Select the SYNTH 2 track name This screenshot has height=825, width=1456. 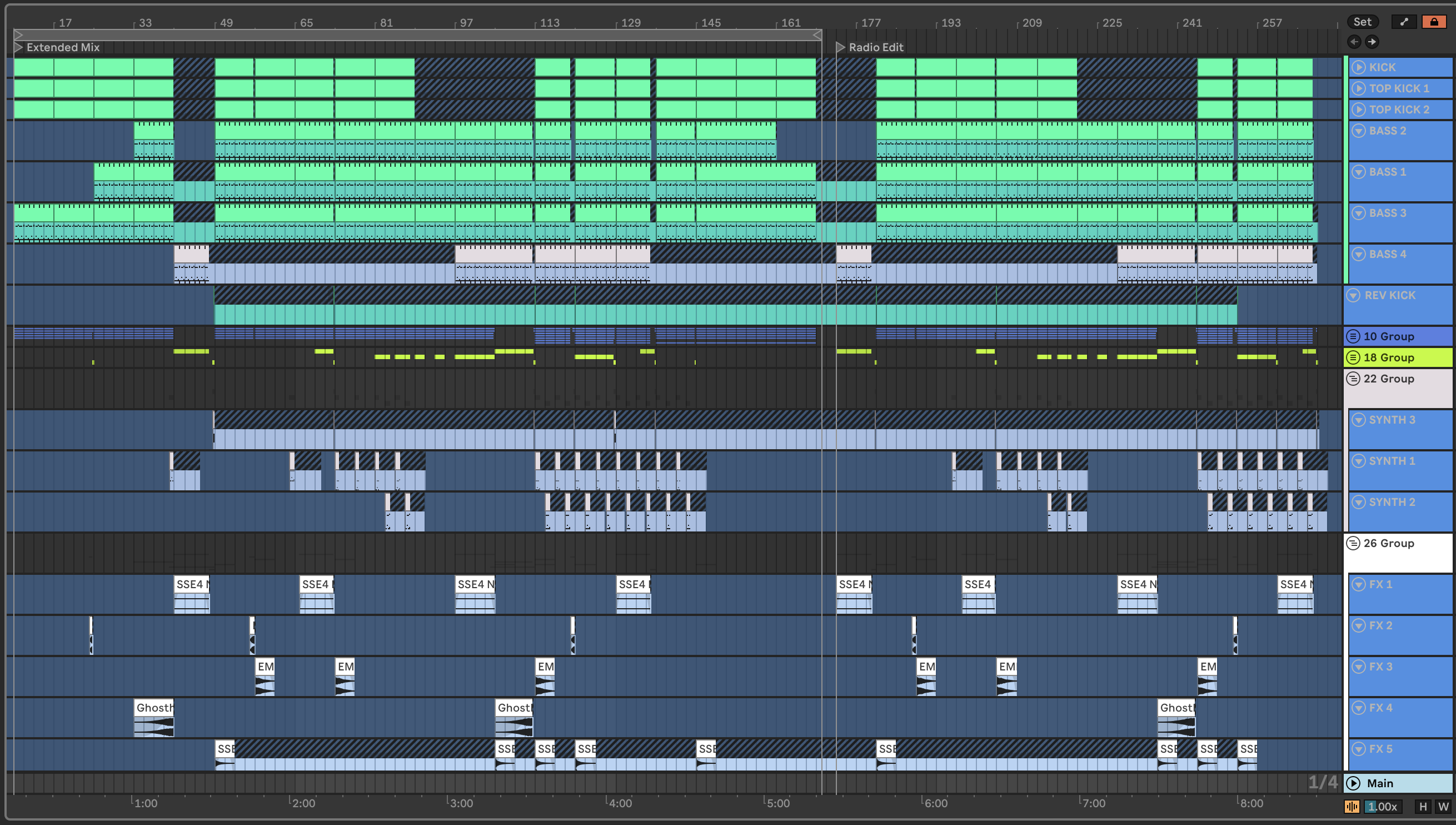(1392, 502)
